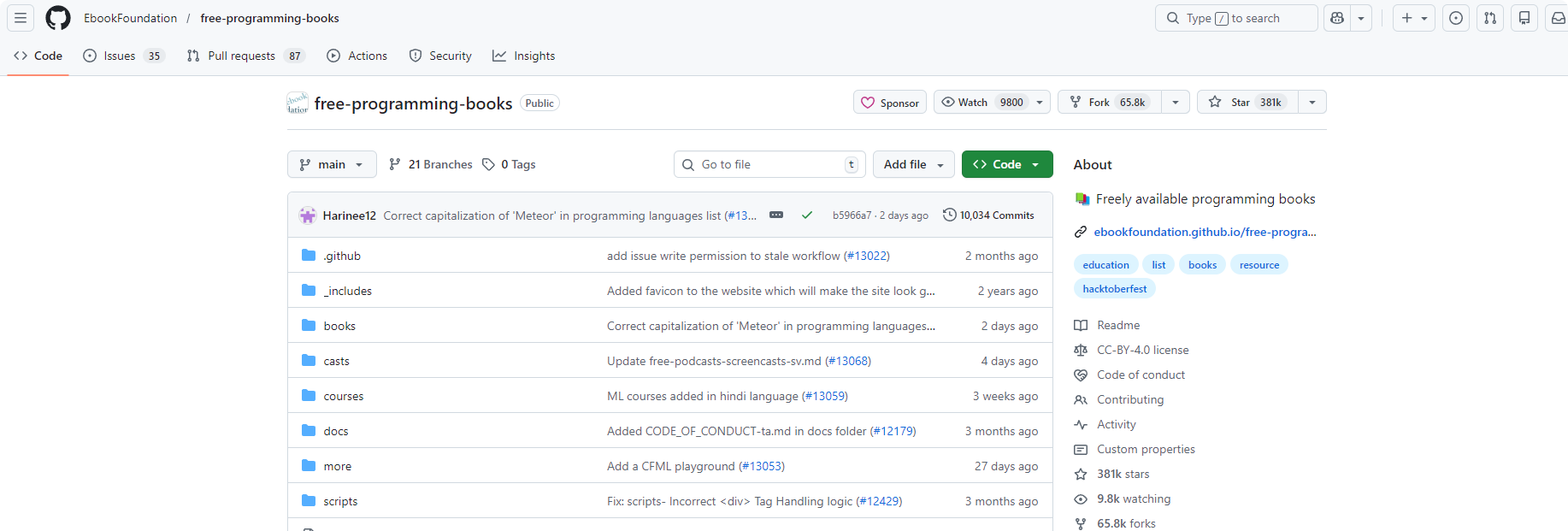Open your repositories icon in header

[1524, 18]
